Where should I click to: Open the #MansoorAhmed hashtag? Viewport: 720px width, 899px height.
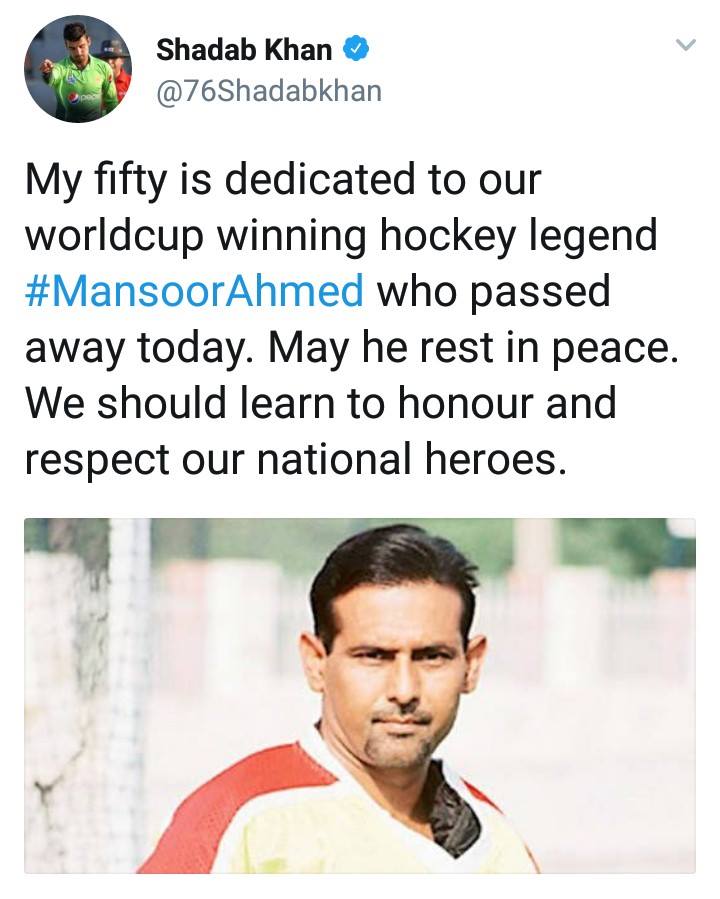[x=194, y=291]
